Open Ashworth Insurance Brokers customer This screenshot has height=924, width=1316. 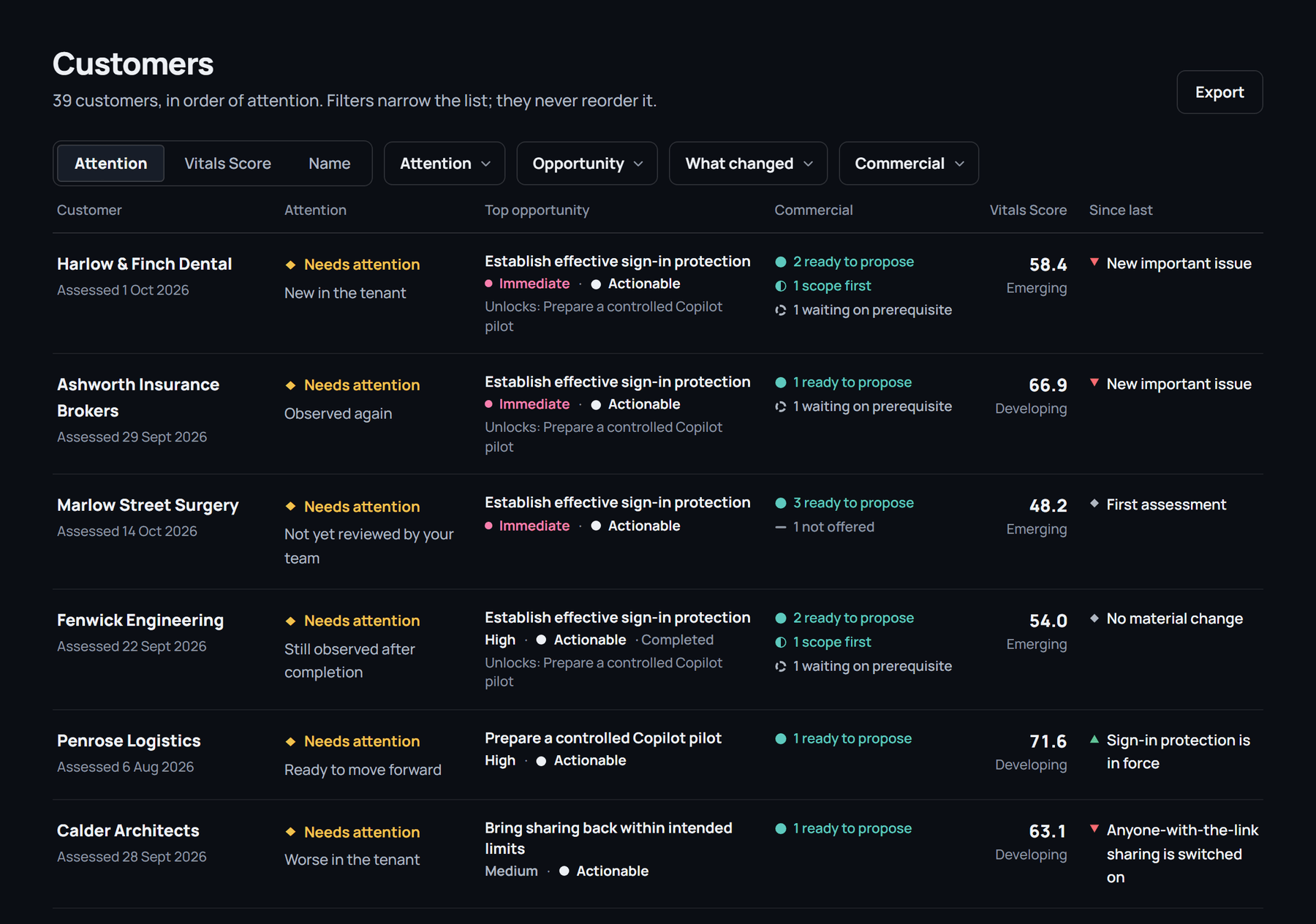tap(138, 397)
